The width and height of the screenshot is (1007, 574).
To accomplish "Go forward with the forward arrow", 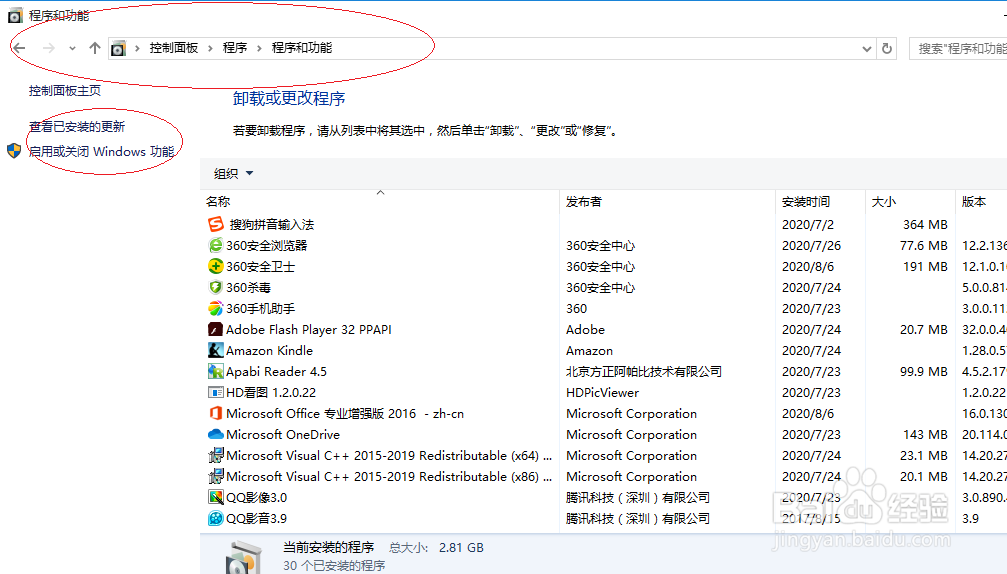I will [x=49, y=48].
